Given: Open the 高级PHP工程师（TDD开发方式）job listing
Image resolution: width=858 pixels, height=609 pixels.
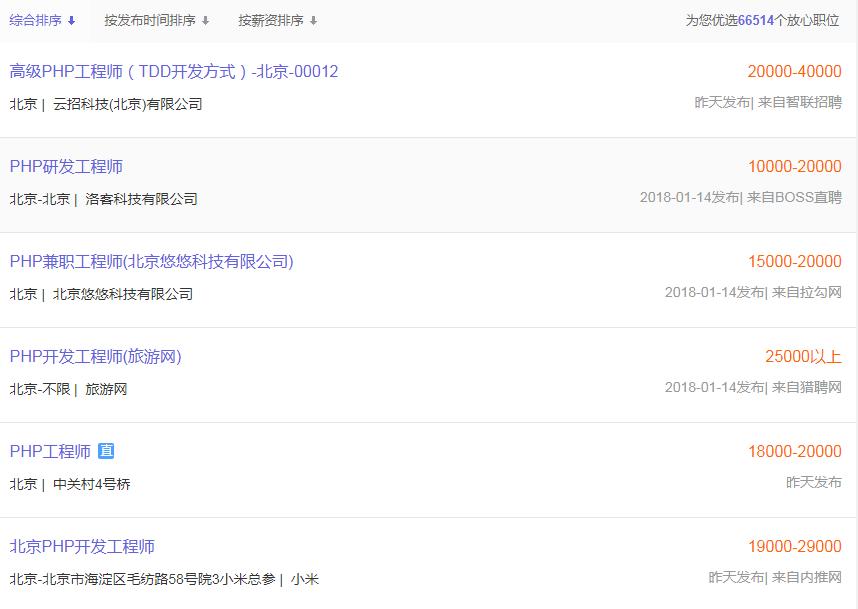Looking at the screenshot, I should tap(174, 71).
